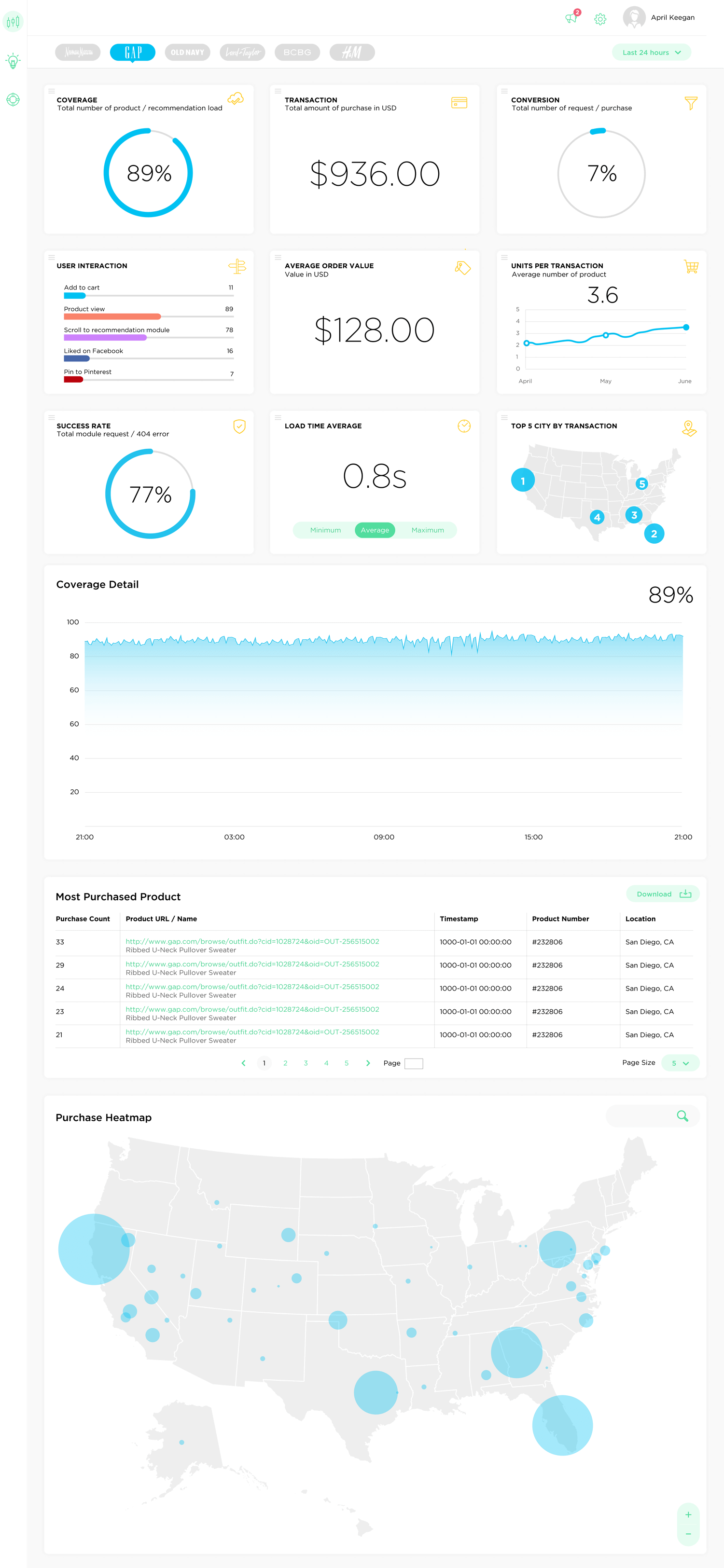The height and width of the screenshot is (1568, 724).
Task: Zoom in on the heatmap with plus
Action: tap(688, 1514)
